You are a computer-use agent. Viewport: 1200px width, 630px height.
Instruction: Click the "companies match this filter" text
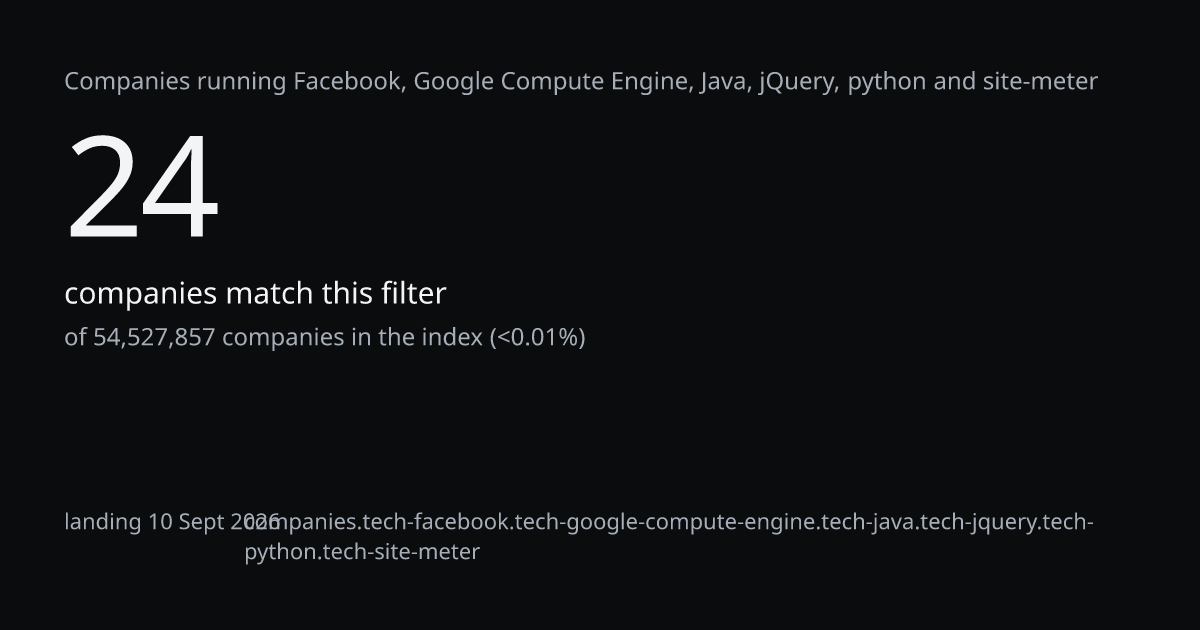[255, 294]
